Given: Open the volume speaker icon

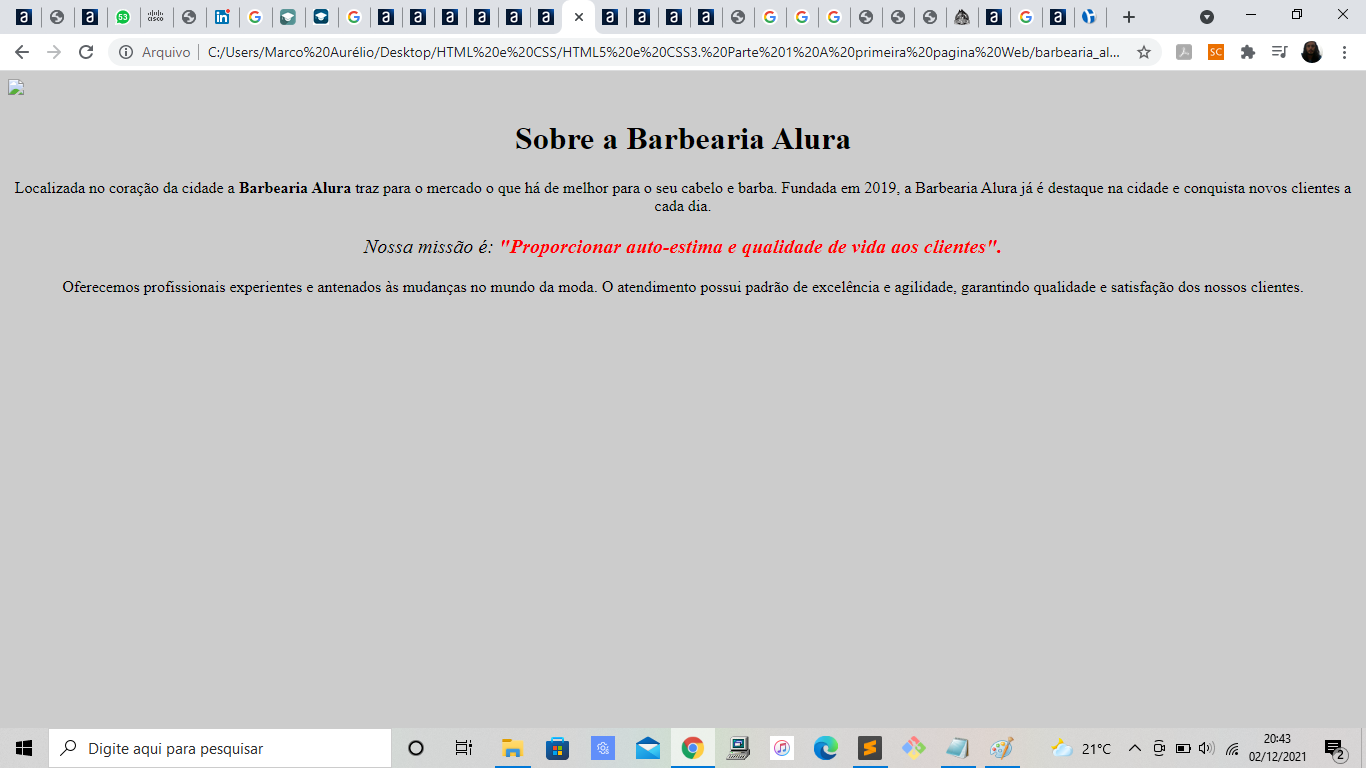Looking at the screenshot, I should point(1206,748).
